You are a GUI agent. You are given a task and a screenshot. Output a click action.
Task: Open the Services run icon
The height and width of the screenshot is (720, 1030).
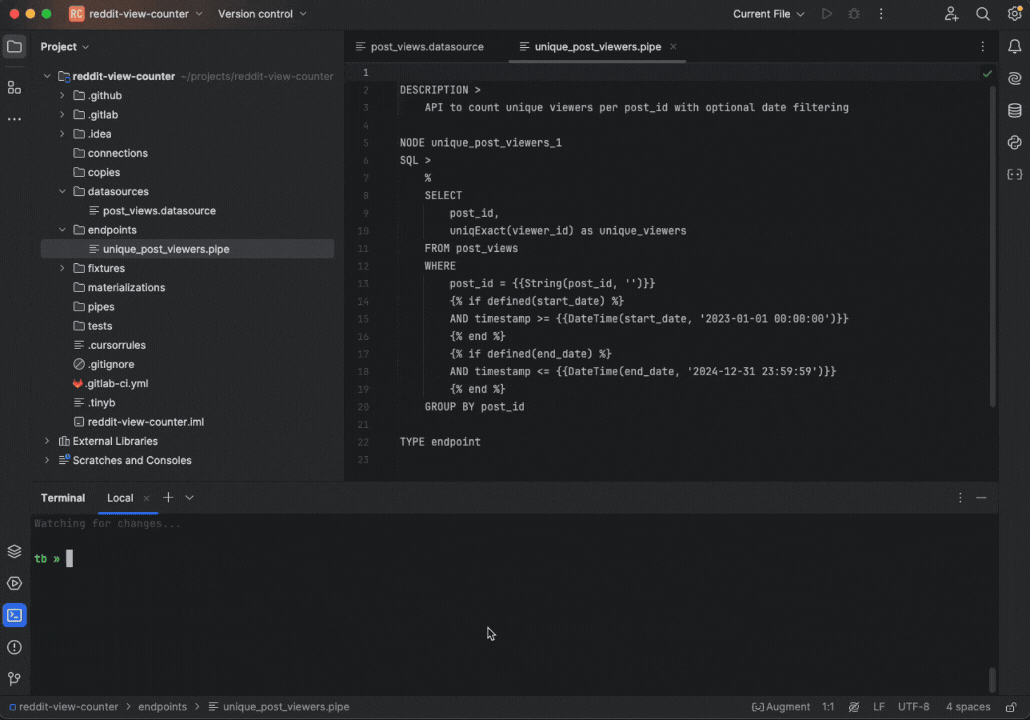(14, 583)
